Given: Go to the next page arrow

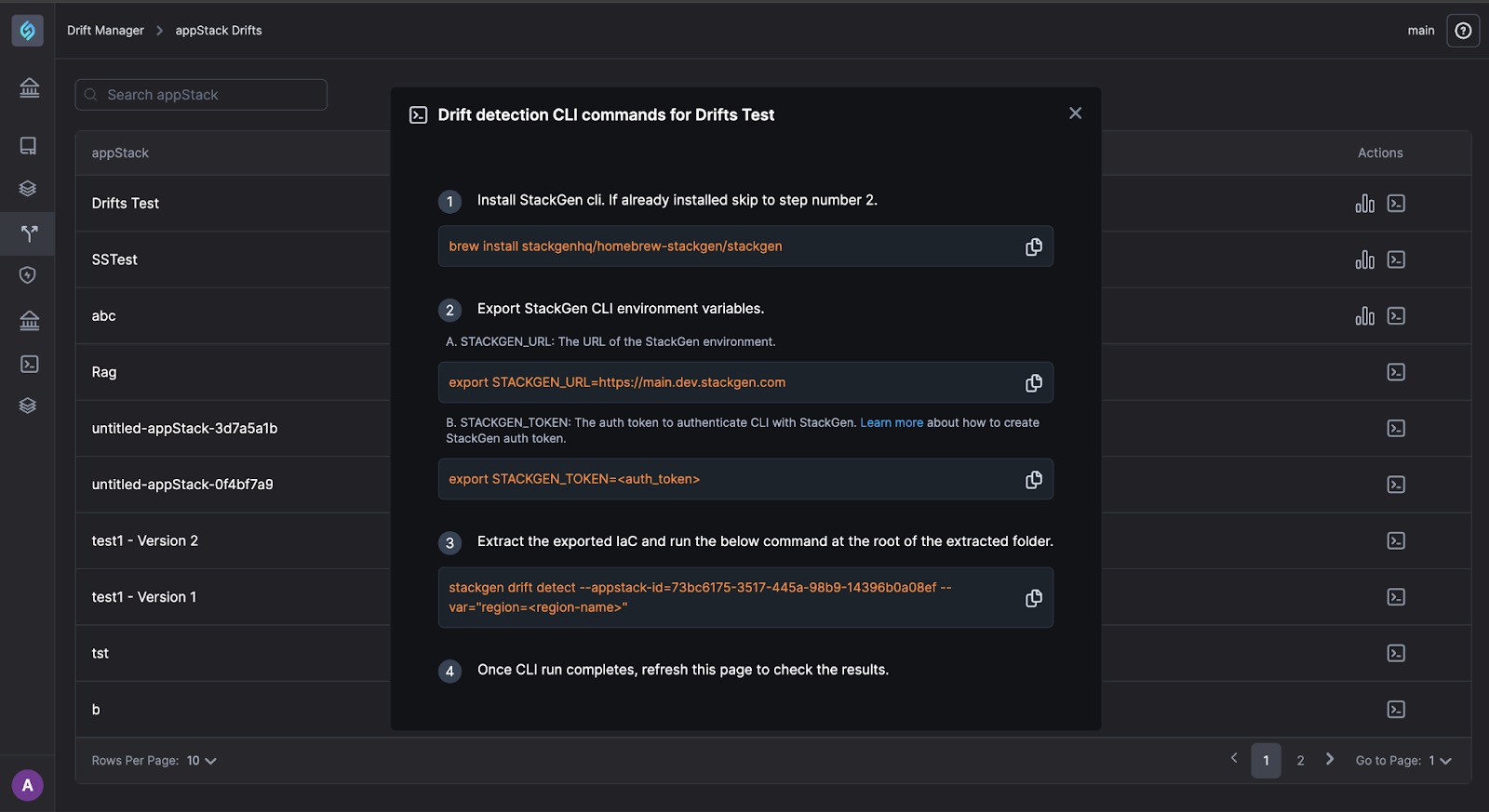Looking at the screenshot, I should point(1330,759).
